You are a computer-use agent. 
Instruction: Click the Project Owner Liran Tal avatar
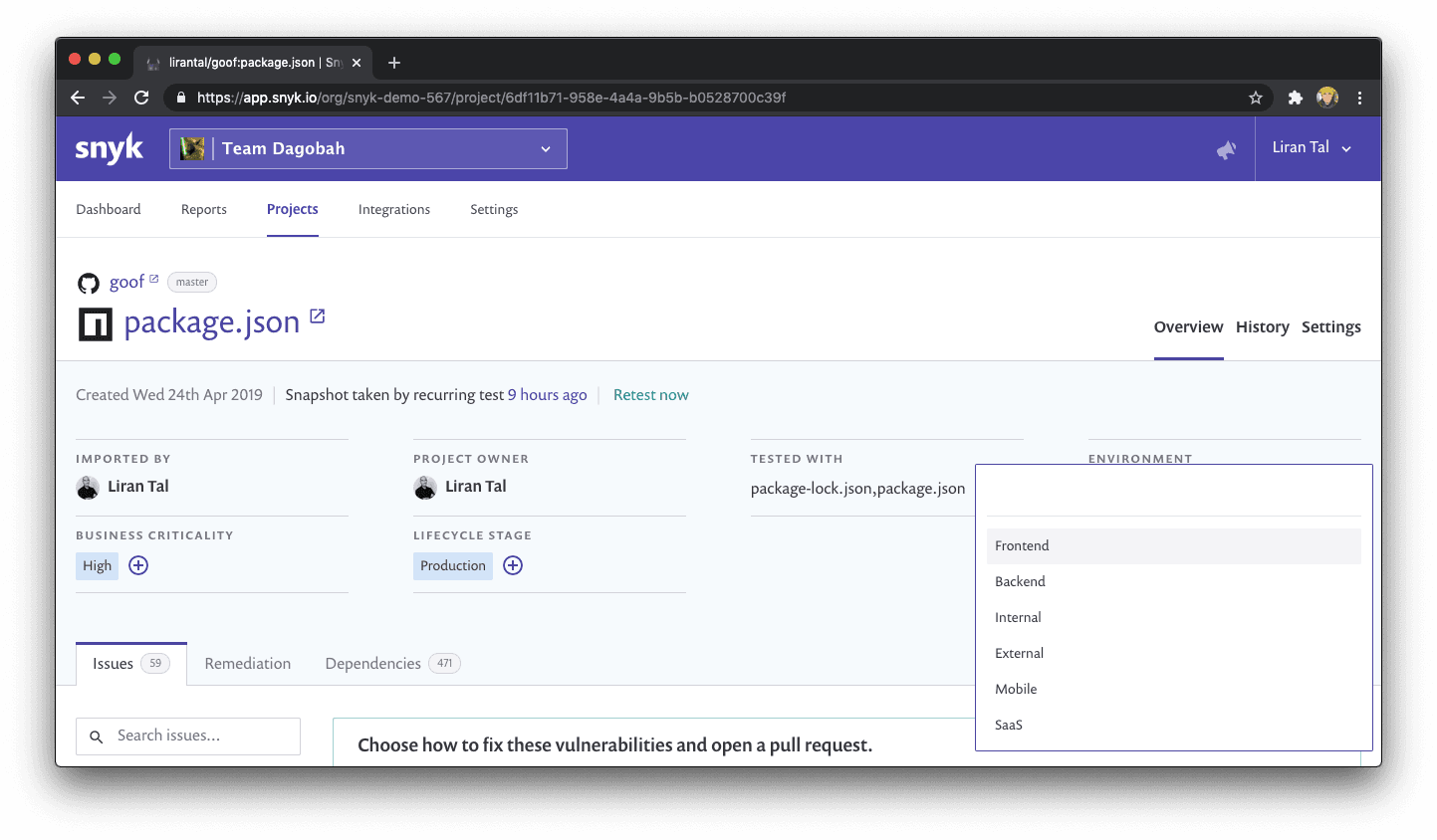coord(425,488)
